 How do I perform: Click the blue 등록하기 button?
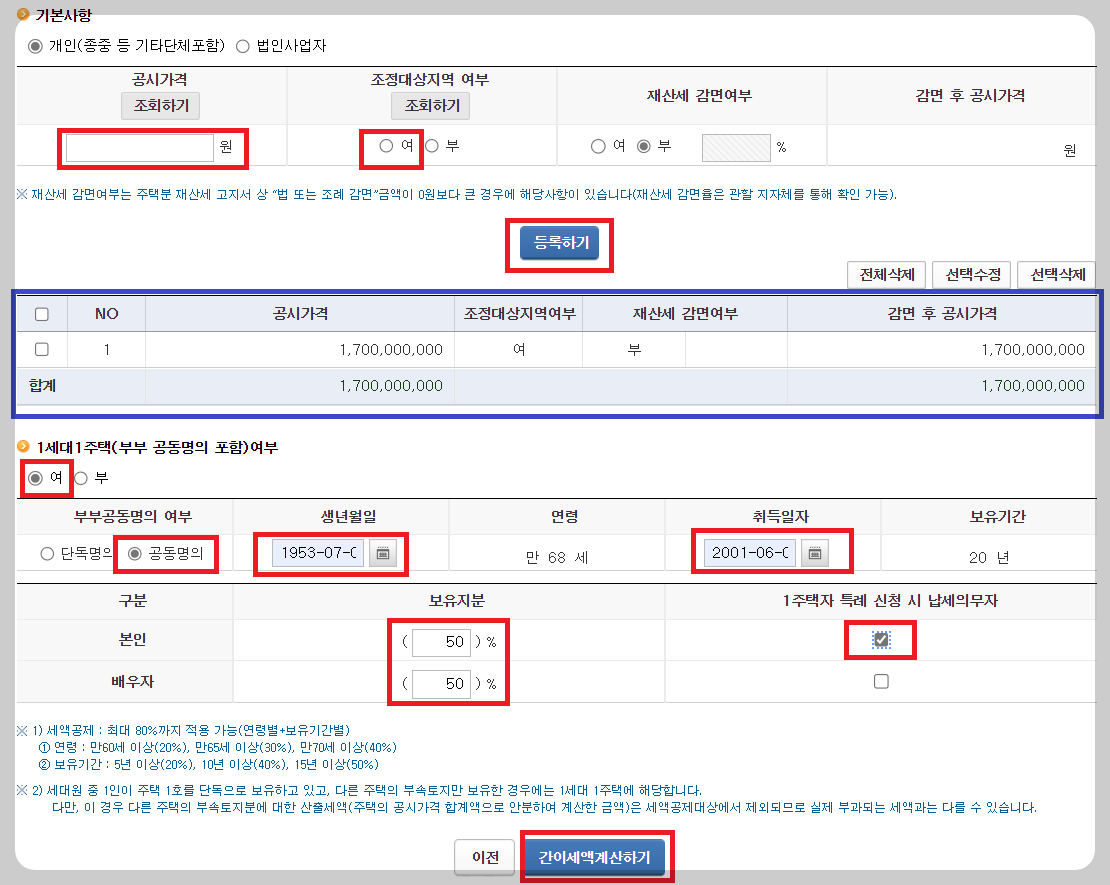pyautogui.click(x=559, y=240)
